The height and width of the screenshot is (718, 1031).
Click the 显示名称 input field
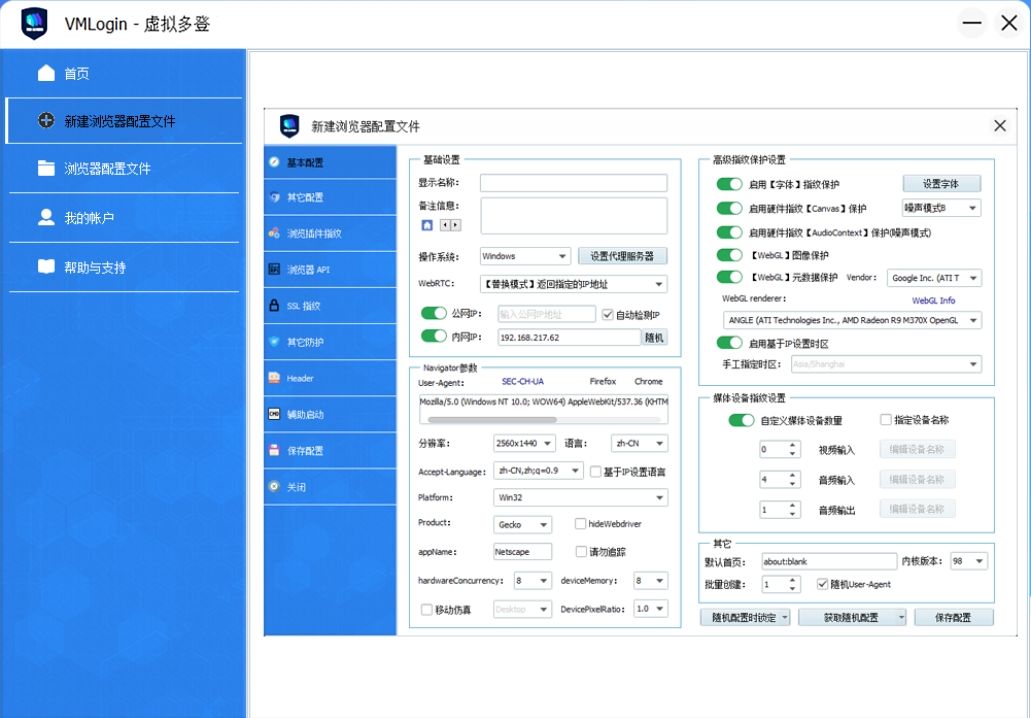pos(573,183)
